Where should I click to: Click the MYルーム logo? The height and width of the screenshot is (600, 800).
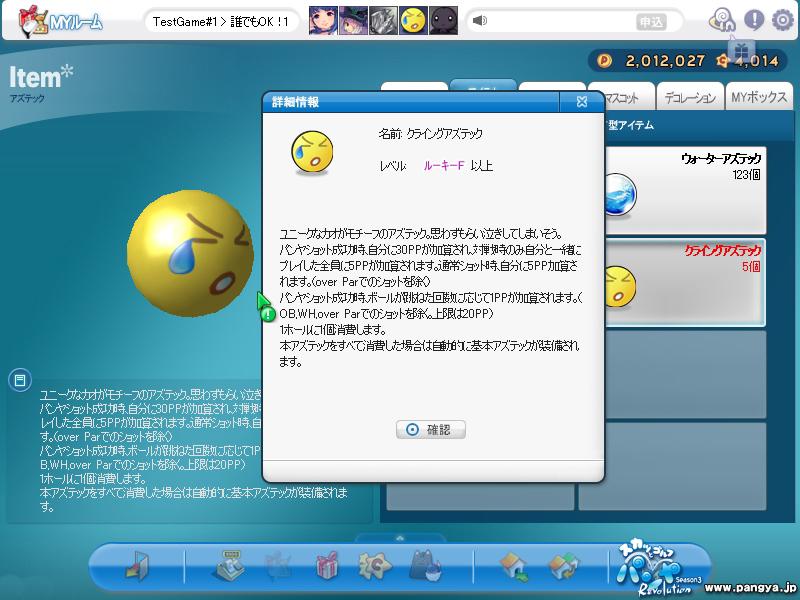pyautogui.click(x=61, y=21)
